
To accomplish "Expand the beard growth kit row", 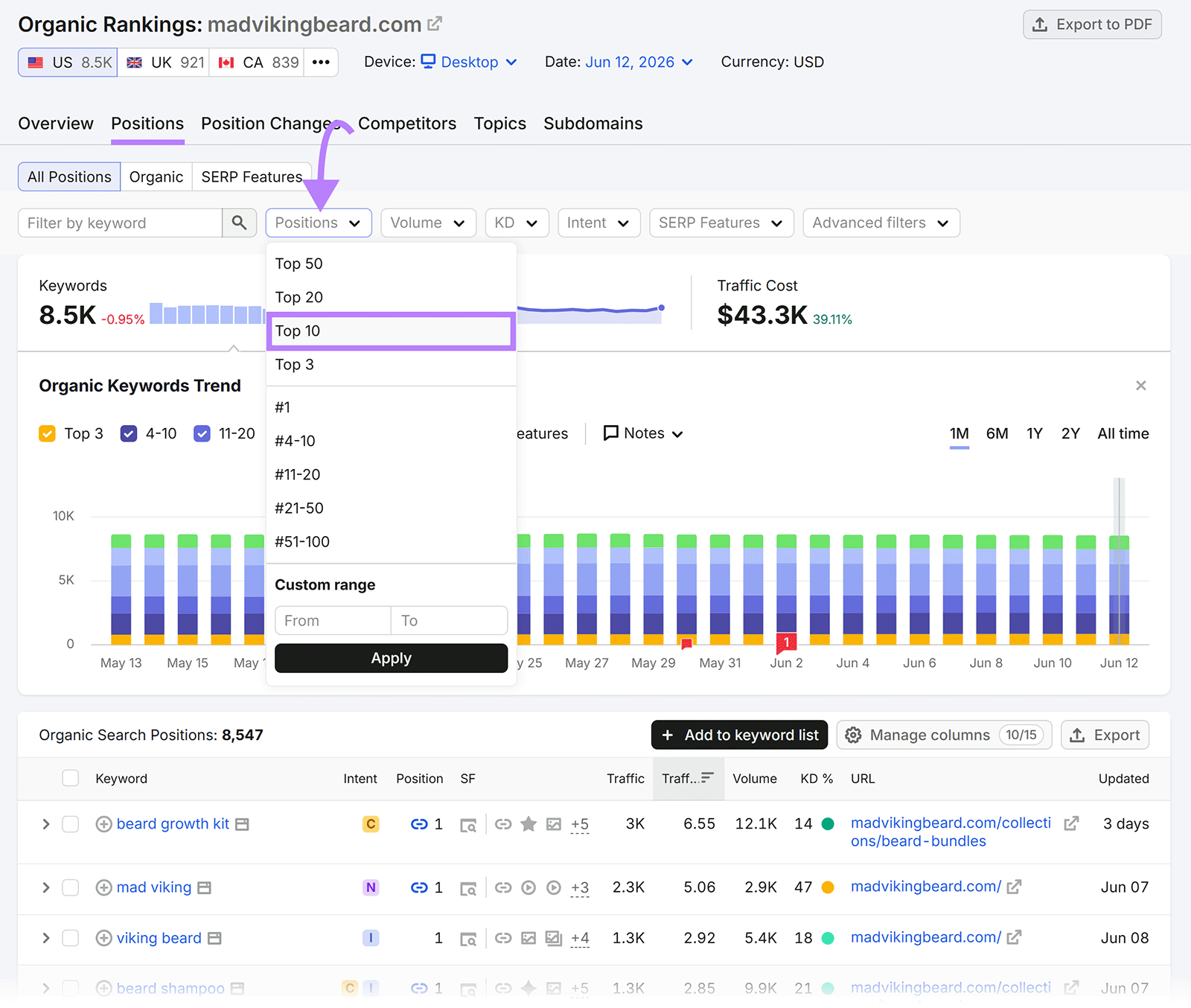I will 45,824.
